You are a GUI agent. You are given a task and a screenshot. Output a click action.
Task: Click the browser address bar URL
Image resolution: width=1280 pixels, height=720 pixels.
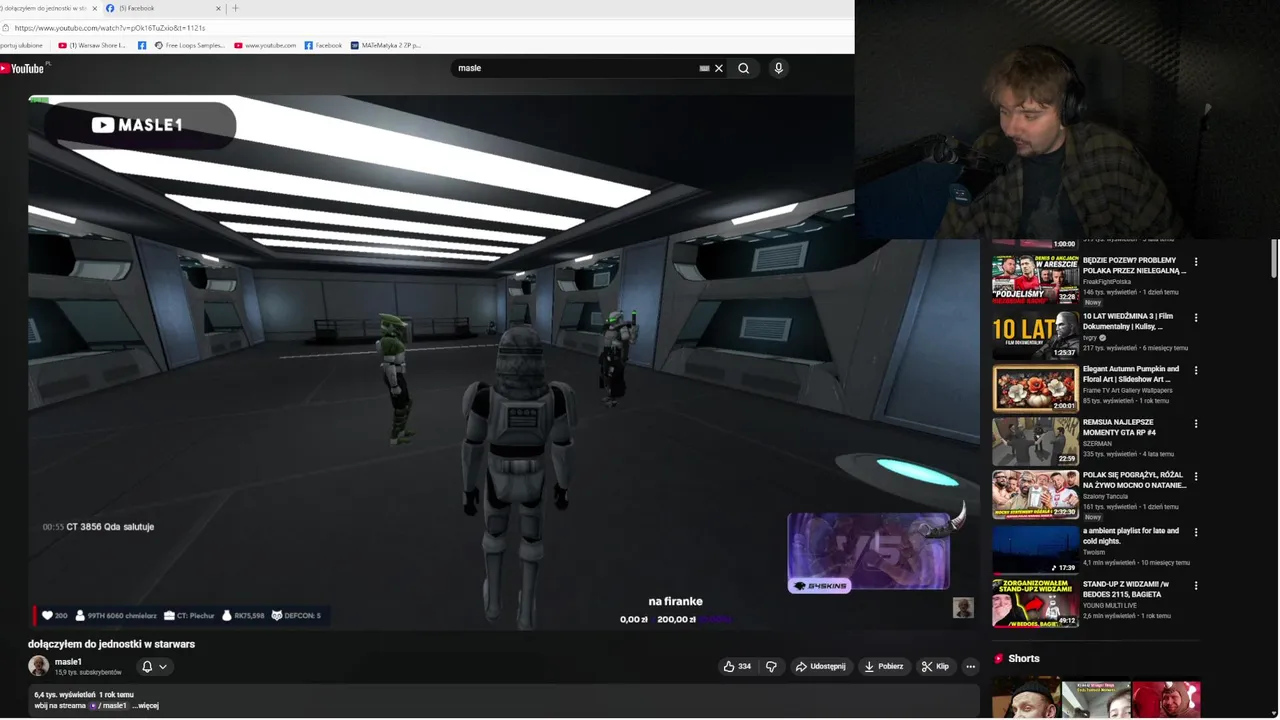click(x=110, y=28)
